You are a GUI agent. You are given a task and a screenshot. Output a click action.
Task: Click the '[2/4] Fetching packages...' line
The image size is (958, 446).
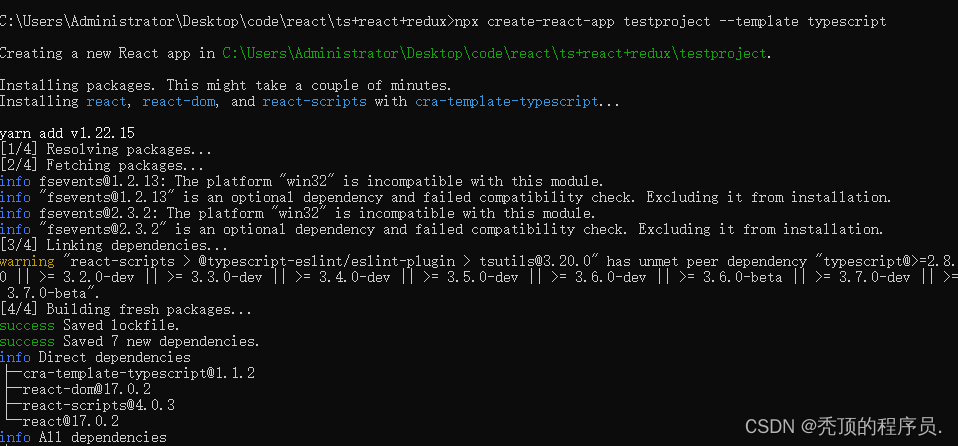point(101,165)
